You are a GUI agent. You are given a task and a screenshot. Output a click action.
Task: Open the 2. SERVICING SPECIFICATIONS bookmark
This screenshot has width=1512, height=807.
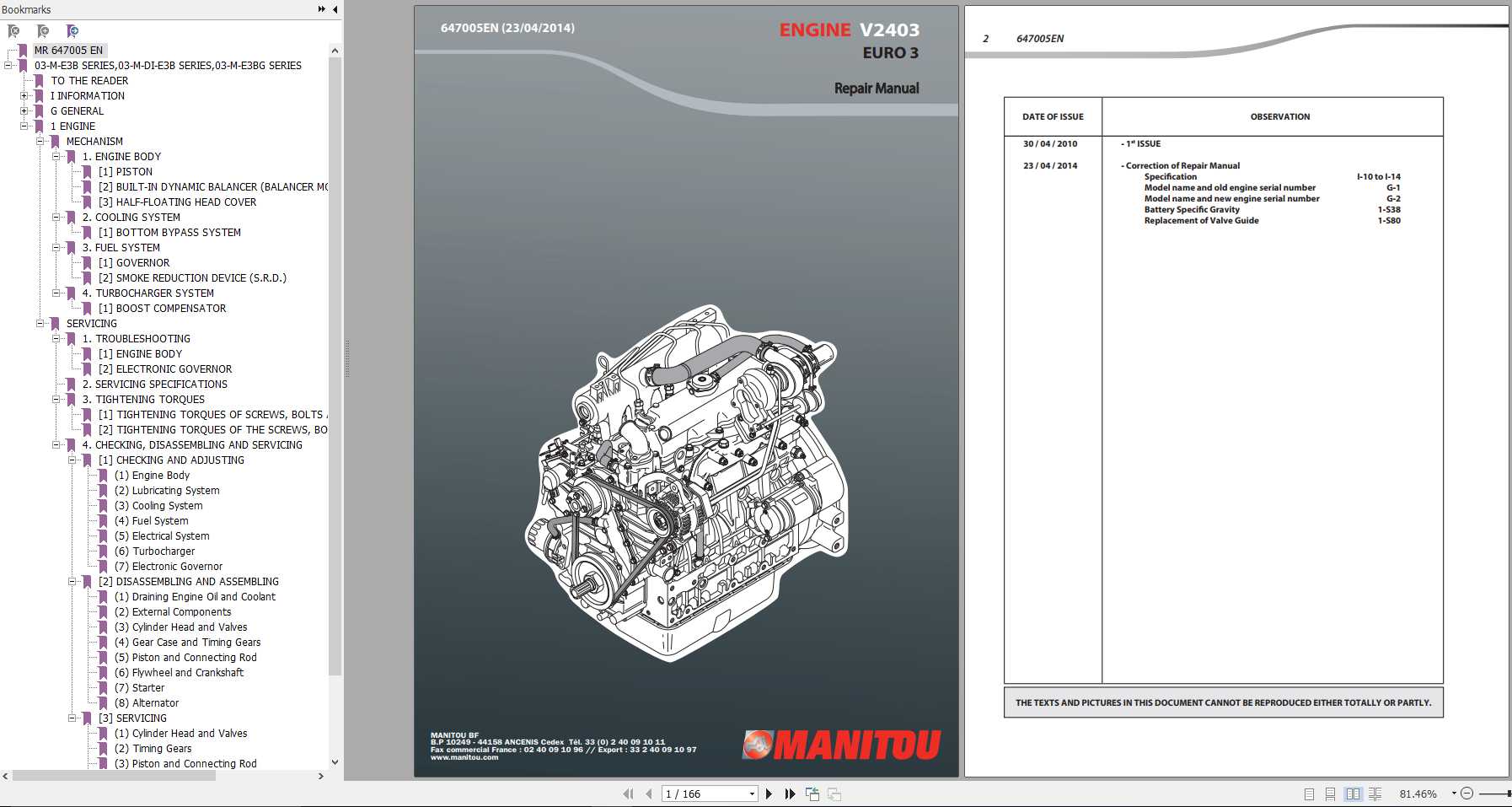click(155, 384)
